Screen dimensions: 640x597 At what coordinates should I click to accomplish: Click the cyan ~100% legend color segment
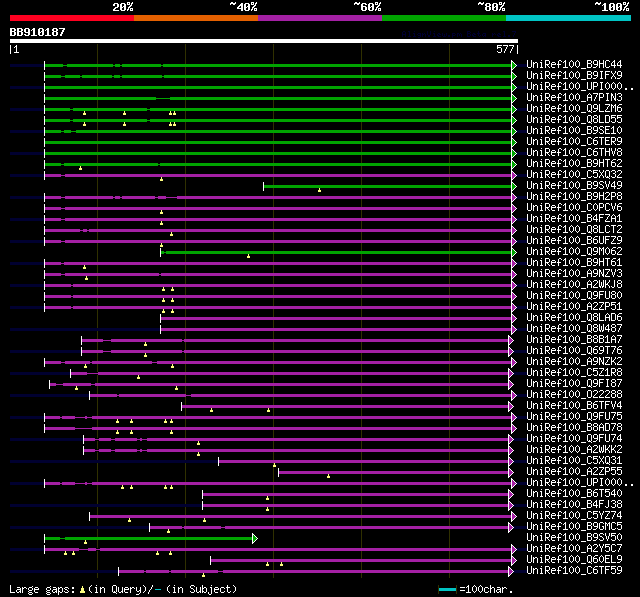(569, 18)
